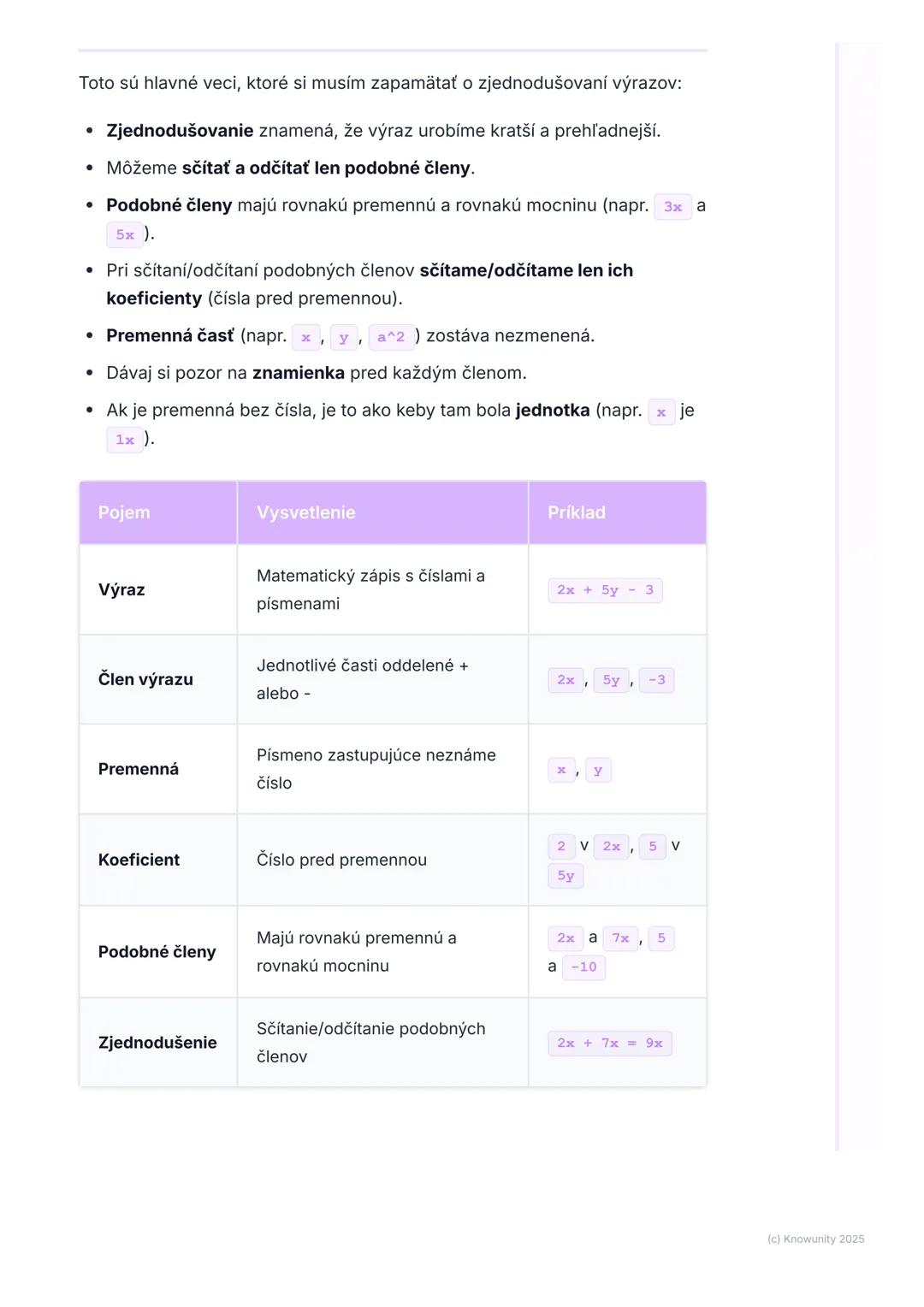The width and height of the screenshot is (924, 1307).
Task: Click the "Premenná" row label in table
Action: (x=139, y=769)
